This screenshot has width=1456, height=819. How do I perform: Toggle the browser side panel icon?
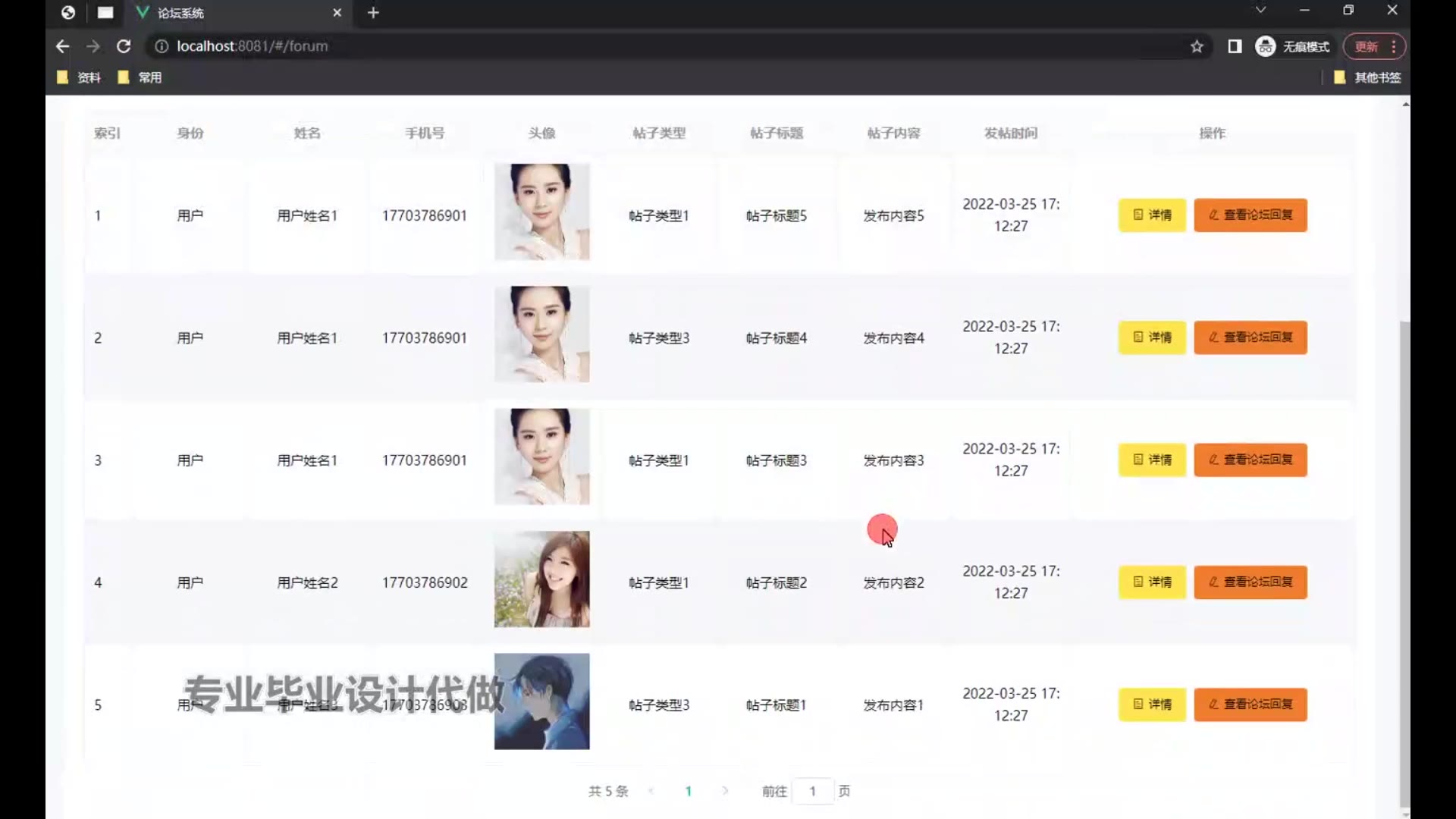[x=1235, y=46]
